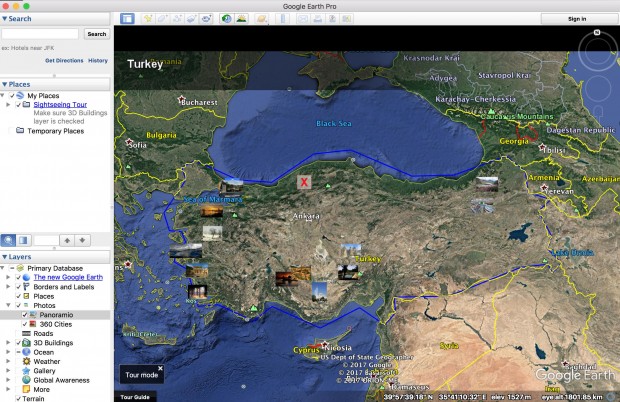Start the Record a Tour tool
Image resolution: width=620 pixels, height=402 pixels.
pos(206,19)
